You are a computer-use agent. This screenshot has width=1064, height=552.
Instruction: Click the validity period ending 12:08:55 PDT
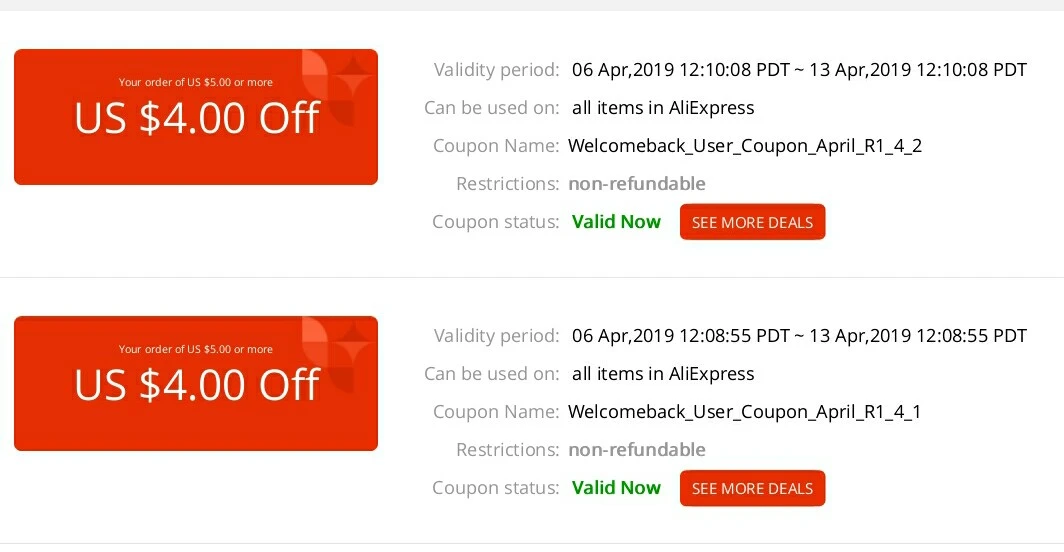(799, 336)
